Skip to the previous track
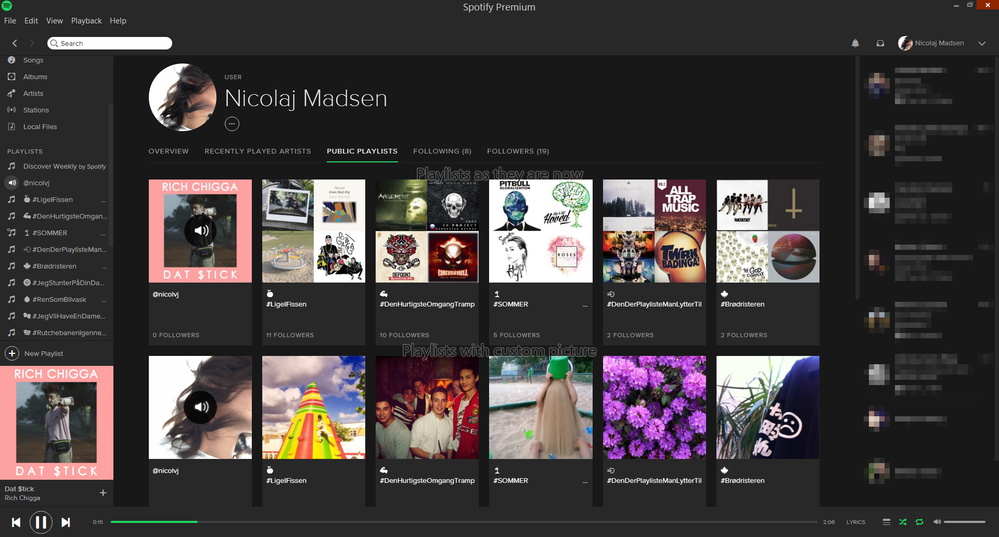The image size is (999, 537). (16, 522)
